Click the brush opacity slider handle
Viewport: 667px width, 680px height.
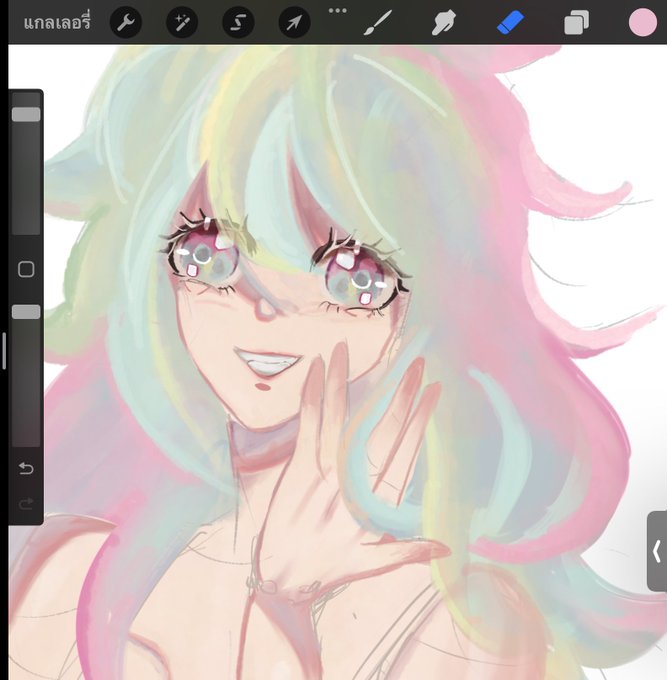coord(26,312)
